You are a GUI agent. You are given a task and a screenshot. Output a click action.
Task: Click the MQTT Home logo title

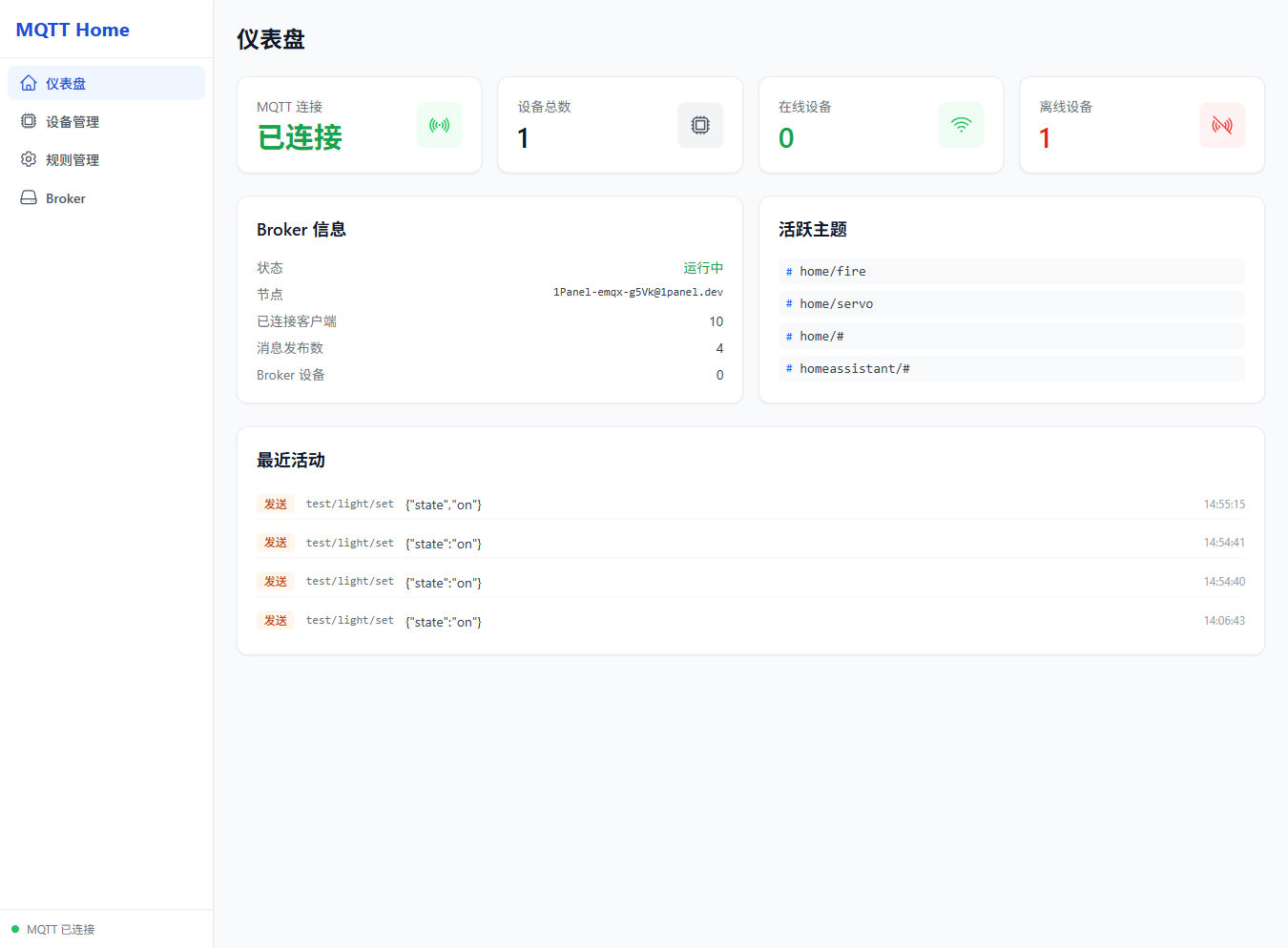click(73, 30)
